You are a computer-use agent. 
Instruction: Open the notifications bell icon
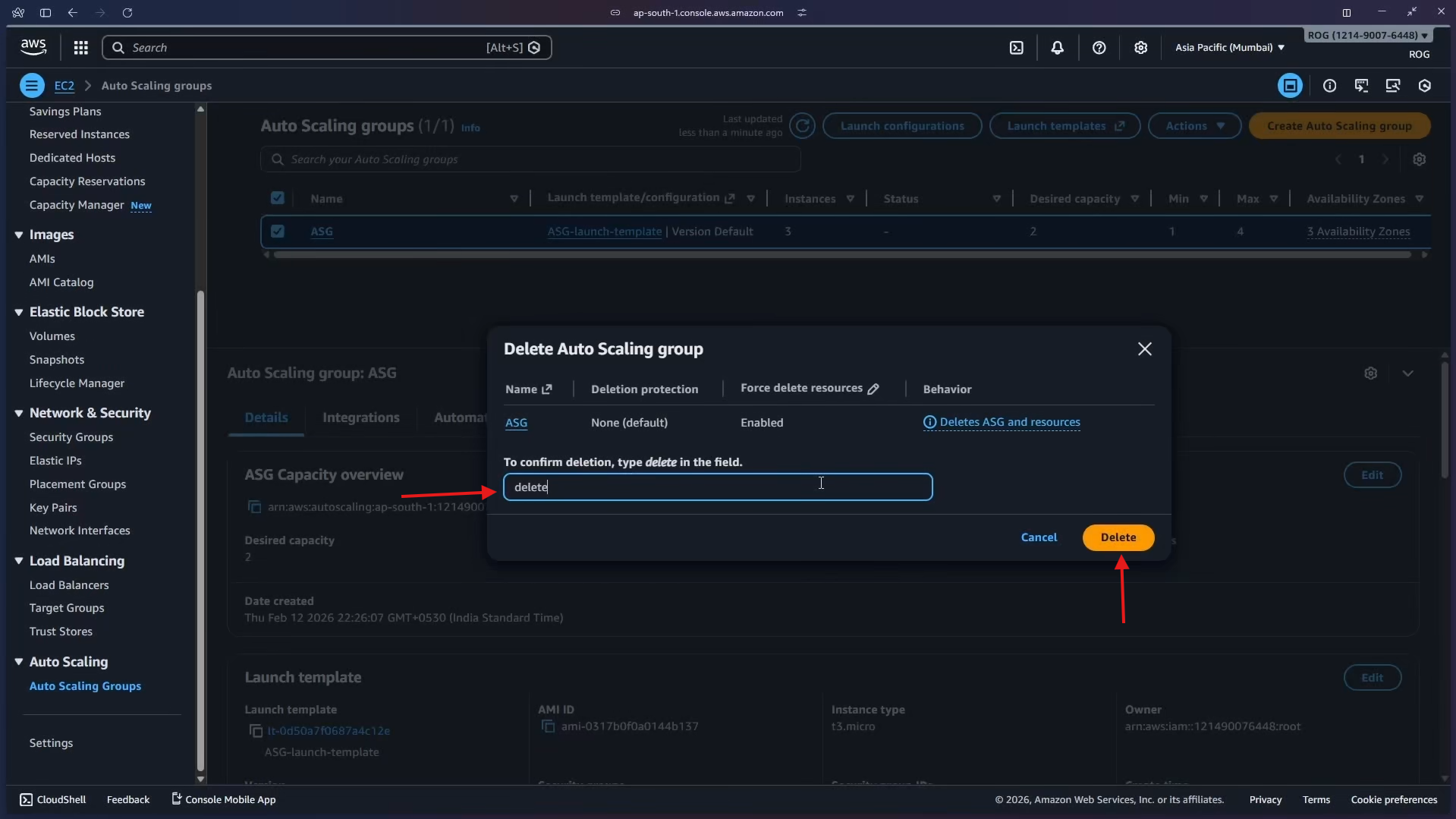click(1058, 47)
